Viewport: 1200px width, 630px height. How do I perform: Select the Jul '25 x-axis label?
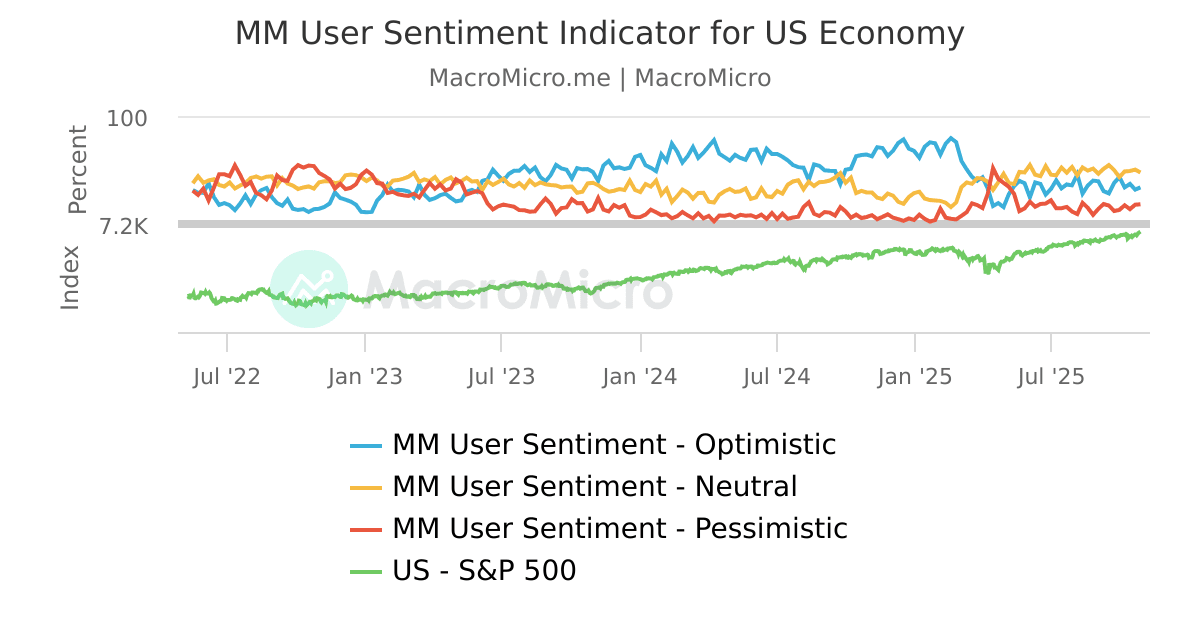coord(1051,377)
